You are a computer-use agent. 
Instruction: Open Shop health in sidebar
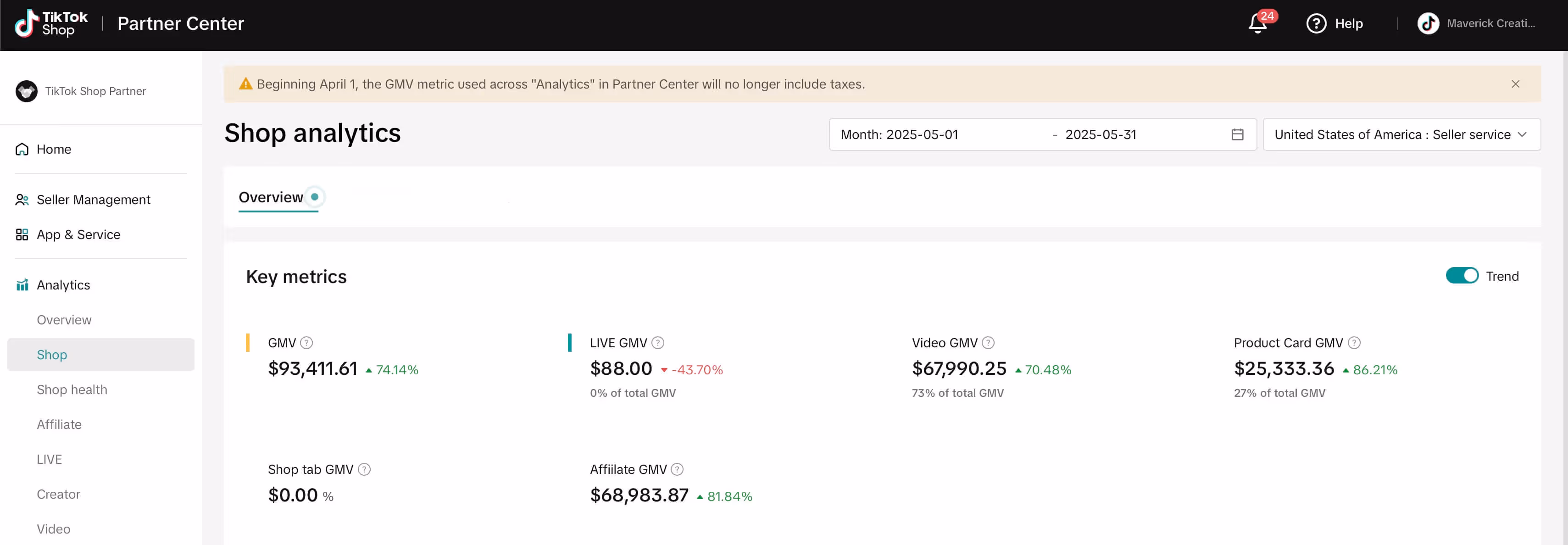point(72,390)
